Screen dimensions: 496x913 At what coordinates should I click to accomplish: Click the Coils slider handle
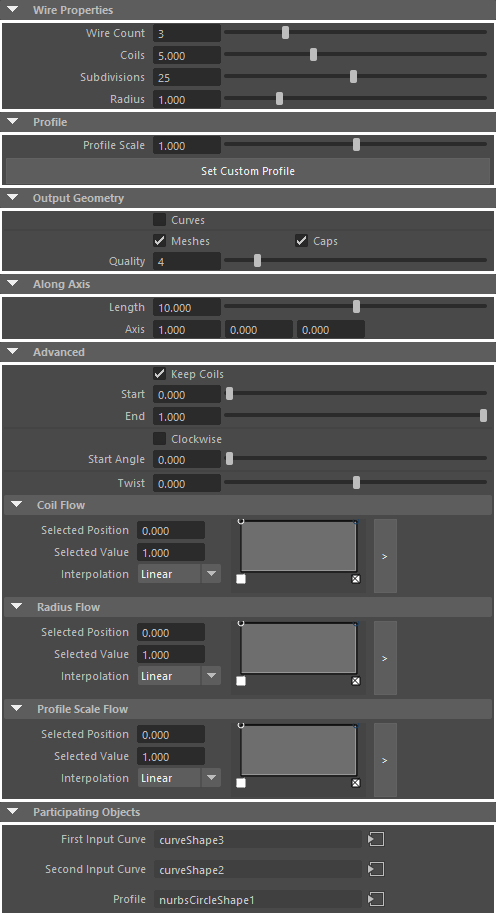click(313, 55)
